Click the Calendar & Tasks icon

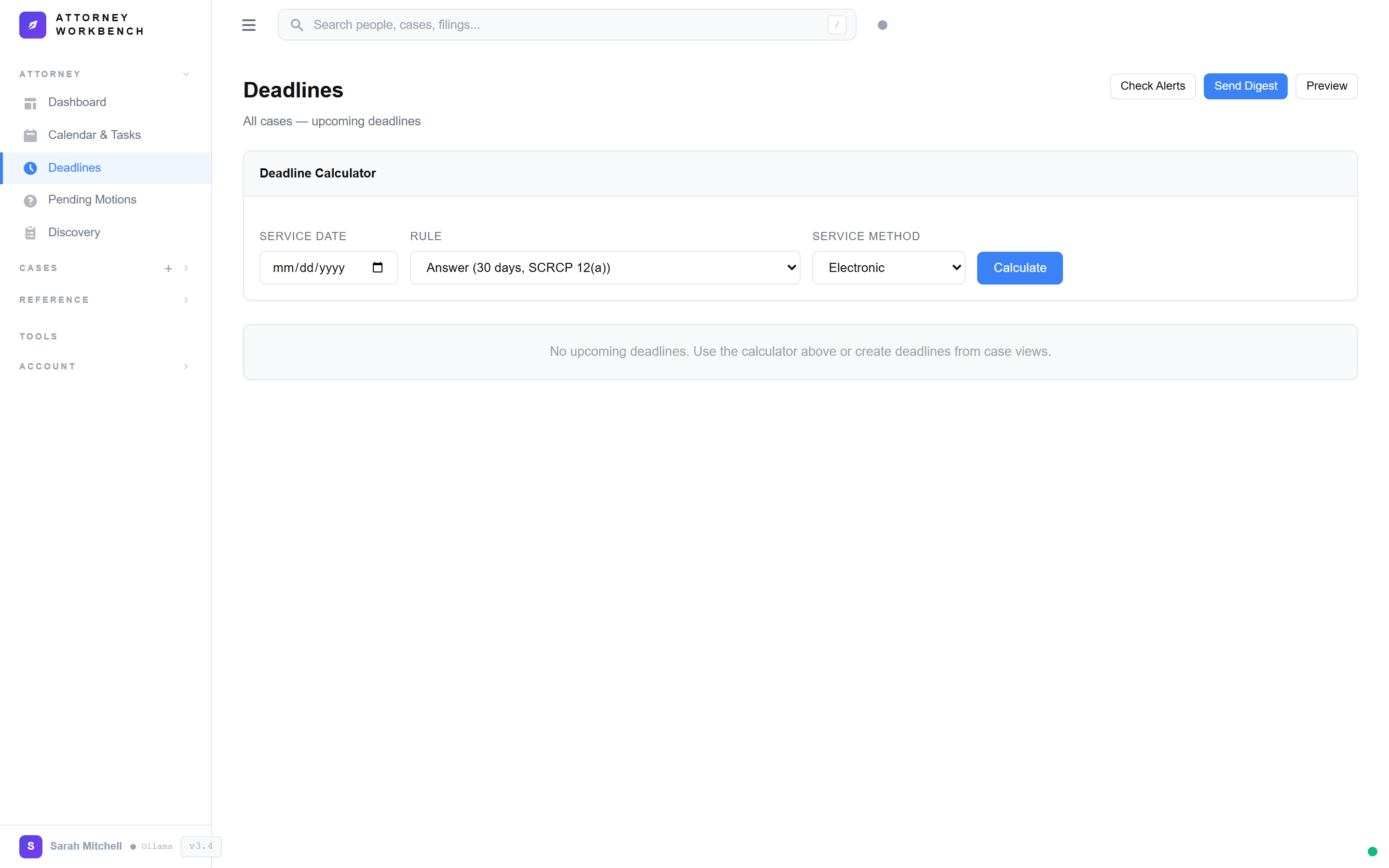[x=30, y=136]
